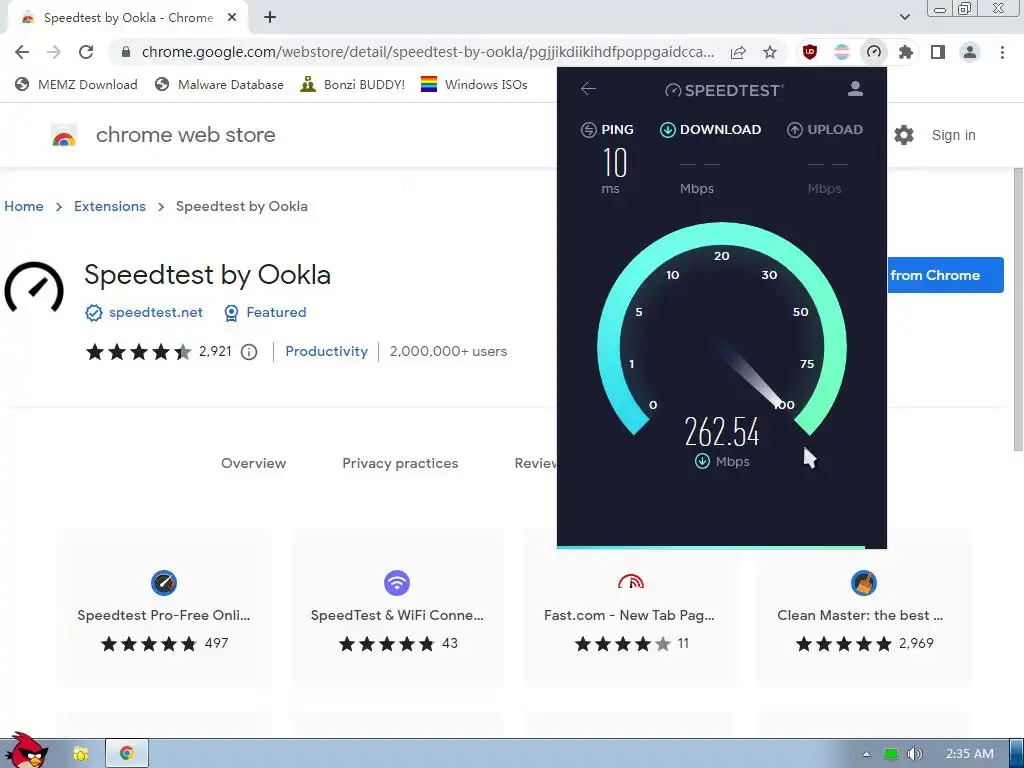
Task: Open the Angry Birds start button
Action: pos(26,750)
